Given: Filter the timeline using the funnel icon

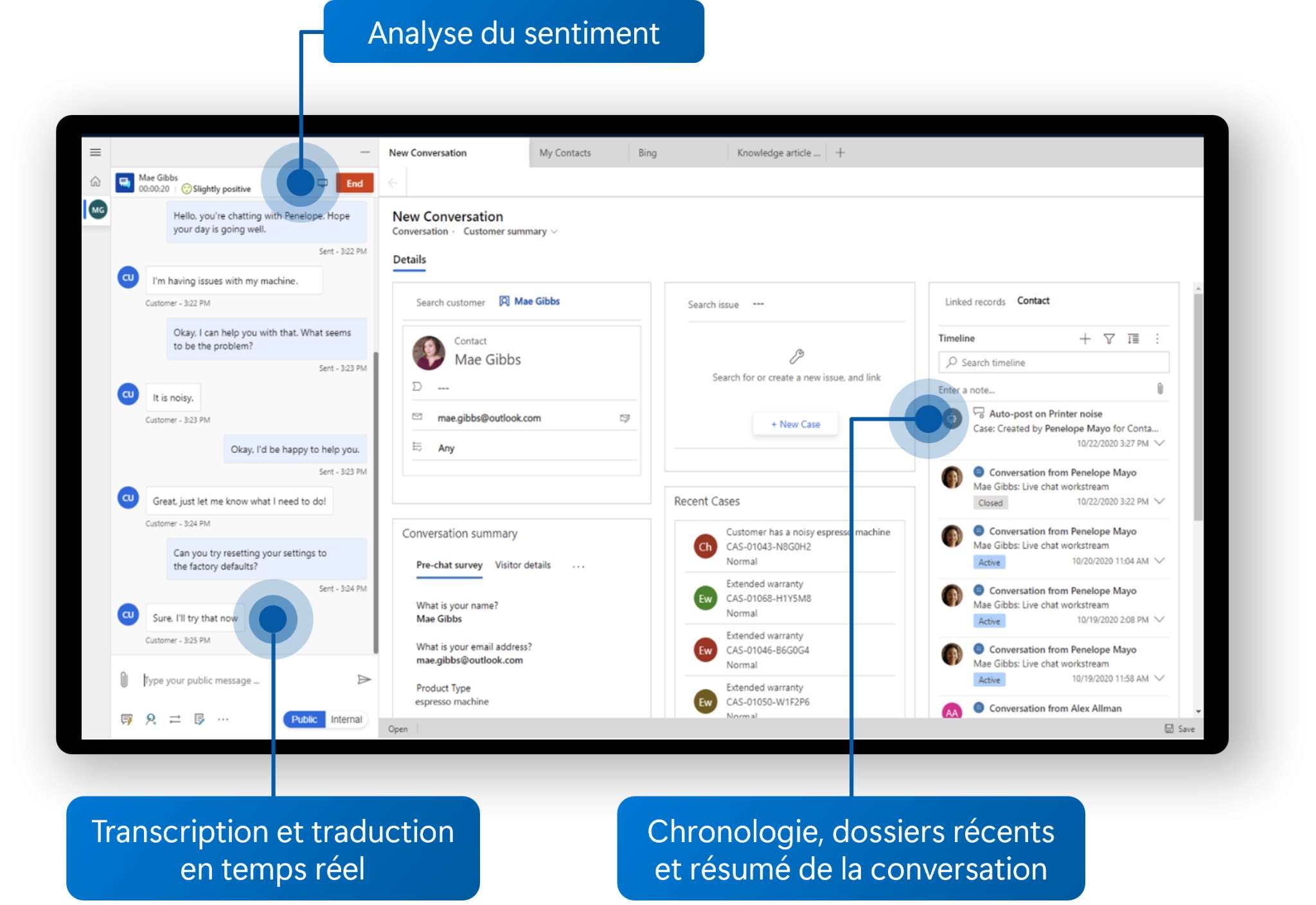Looking at the screenshot, I should point(1109,340).
